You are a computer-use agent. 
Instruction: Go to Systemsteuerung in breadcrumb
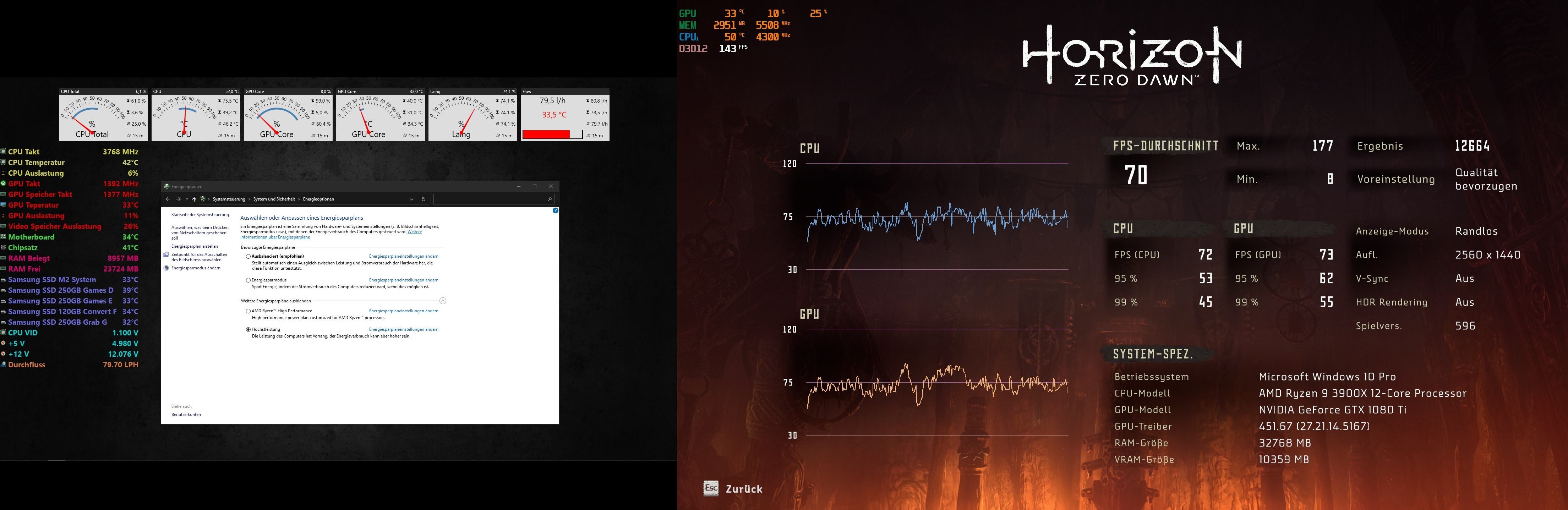pos(229,199)
